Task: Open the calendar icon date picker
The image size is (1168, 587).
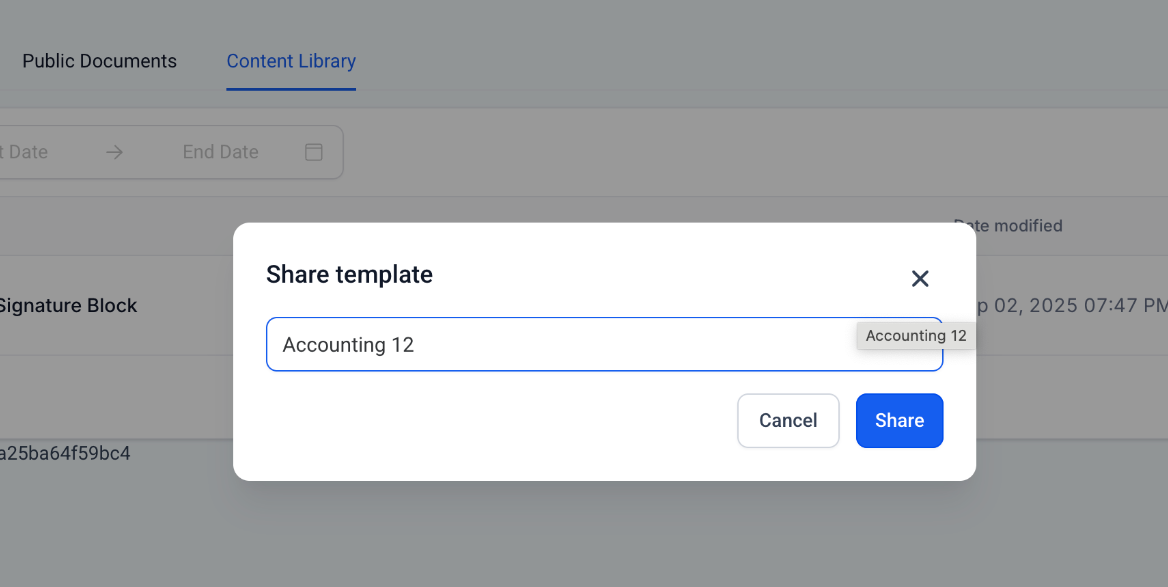Action: coord(314,152)
